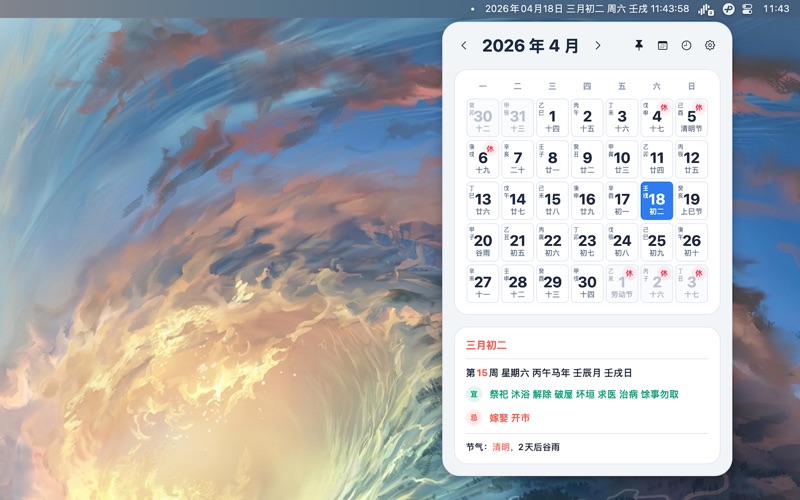
Task: Go to next month with right chevron
Action: point(598,45)
